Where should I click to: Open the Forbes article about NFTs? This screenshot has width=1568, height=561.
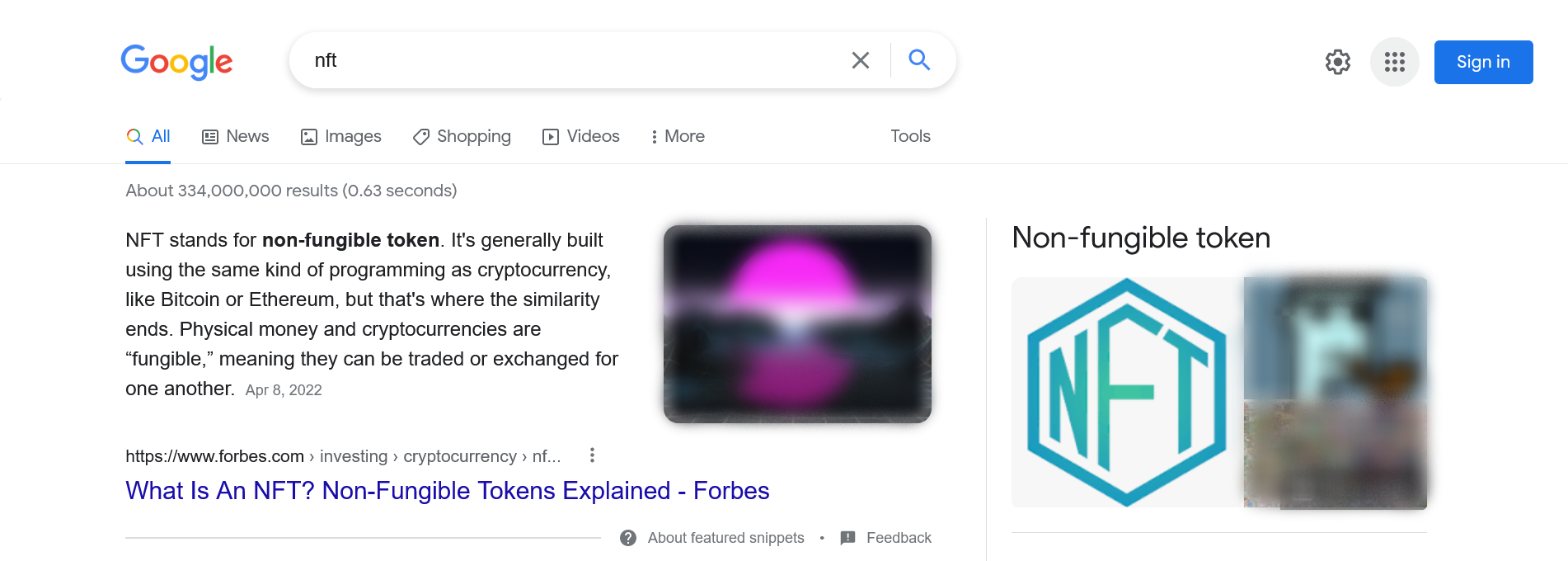(x=446, y=490)
